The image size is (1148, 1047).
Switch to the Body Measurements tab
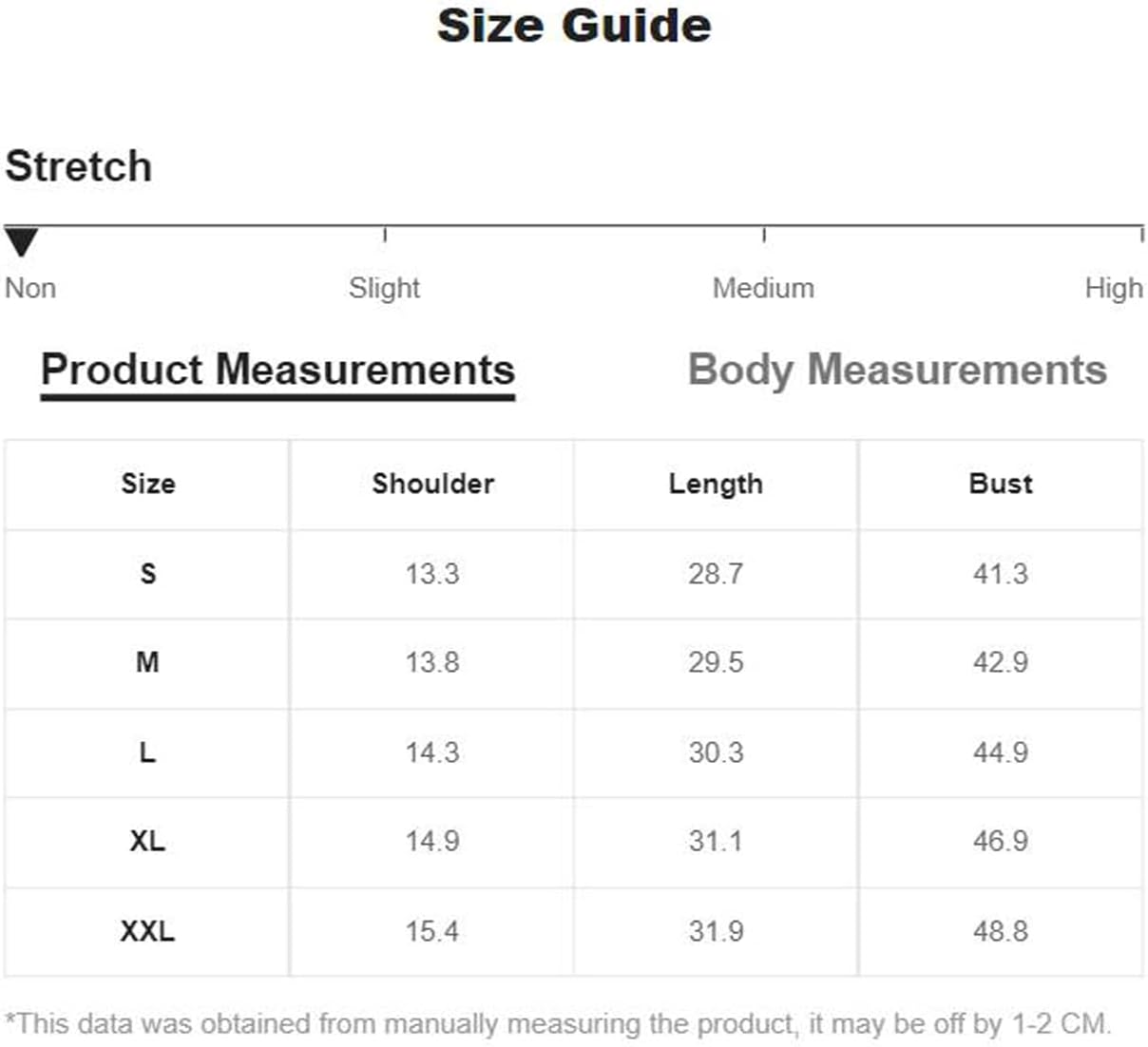coord(897,371)
